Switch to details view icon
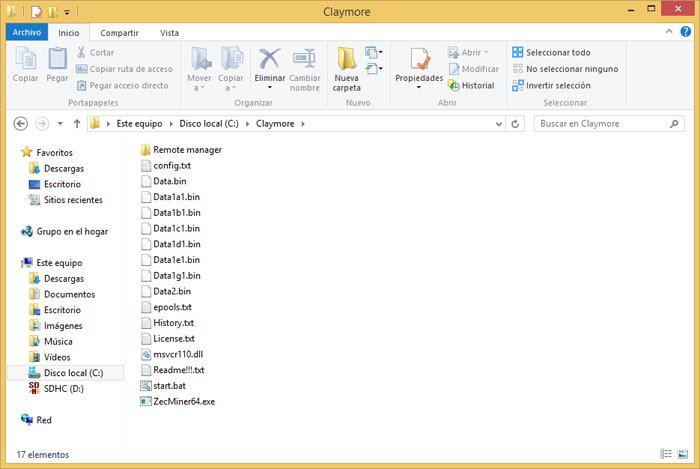 tap(666, 454)
